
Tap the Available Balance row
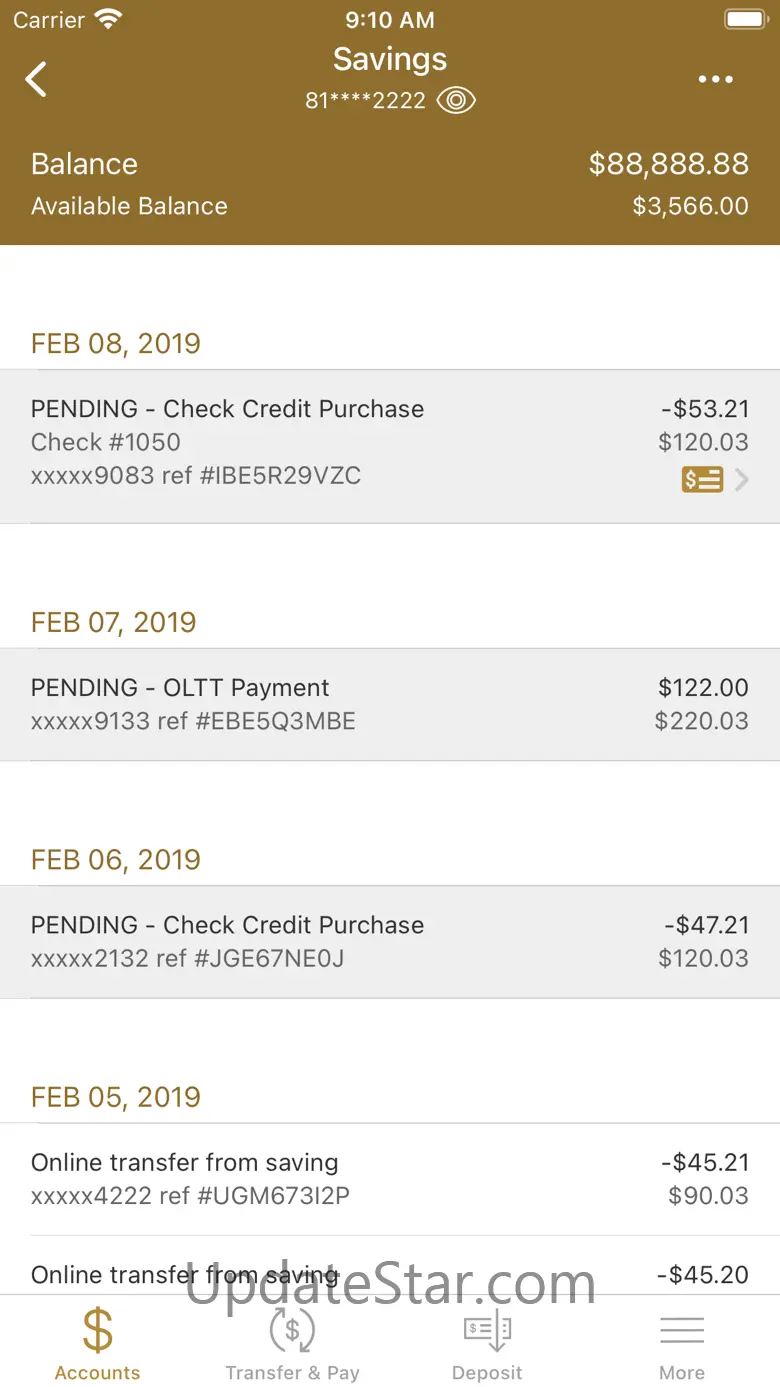tap(390, 206)
